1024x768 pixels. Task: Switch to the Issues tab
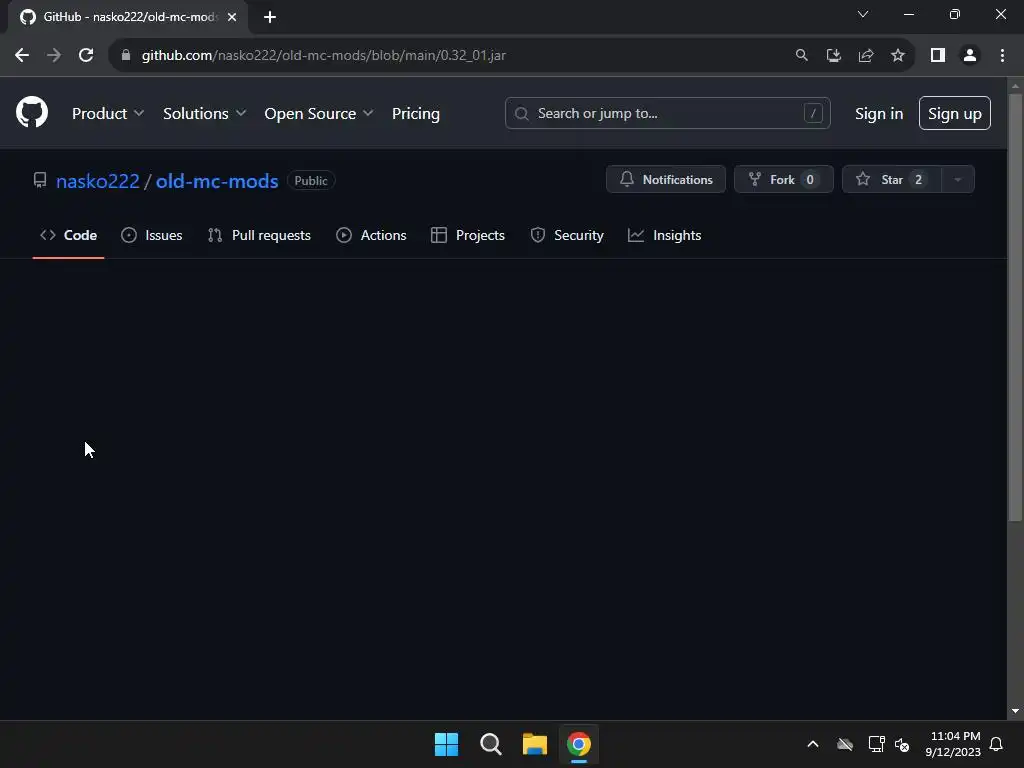152,235
